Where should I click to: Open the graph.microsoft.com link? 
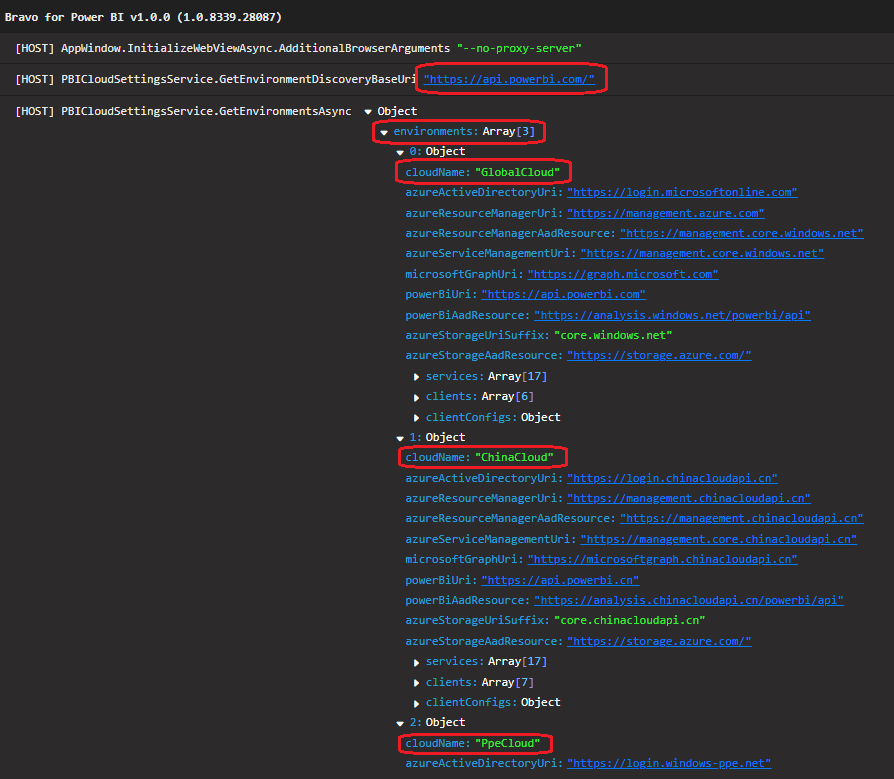[x=623, y=273]
